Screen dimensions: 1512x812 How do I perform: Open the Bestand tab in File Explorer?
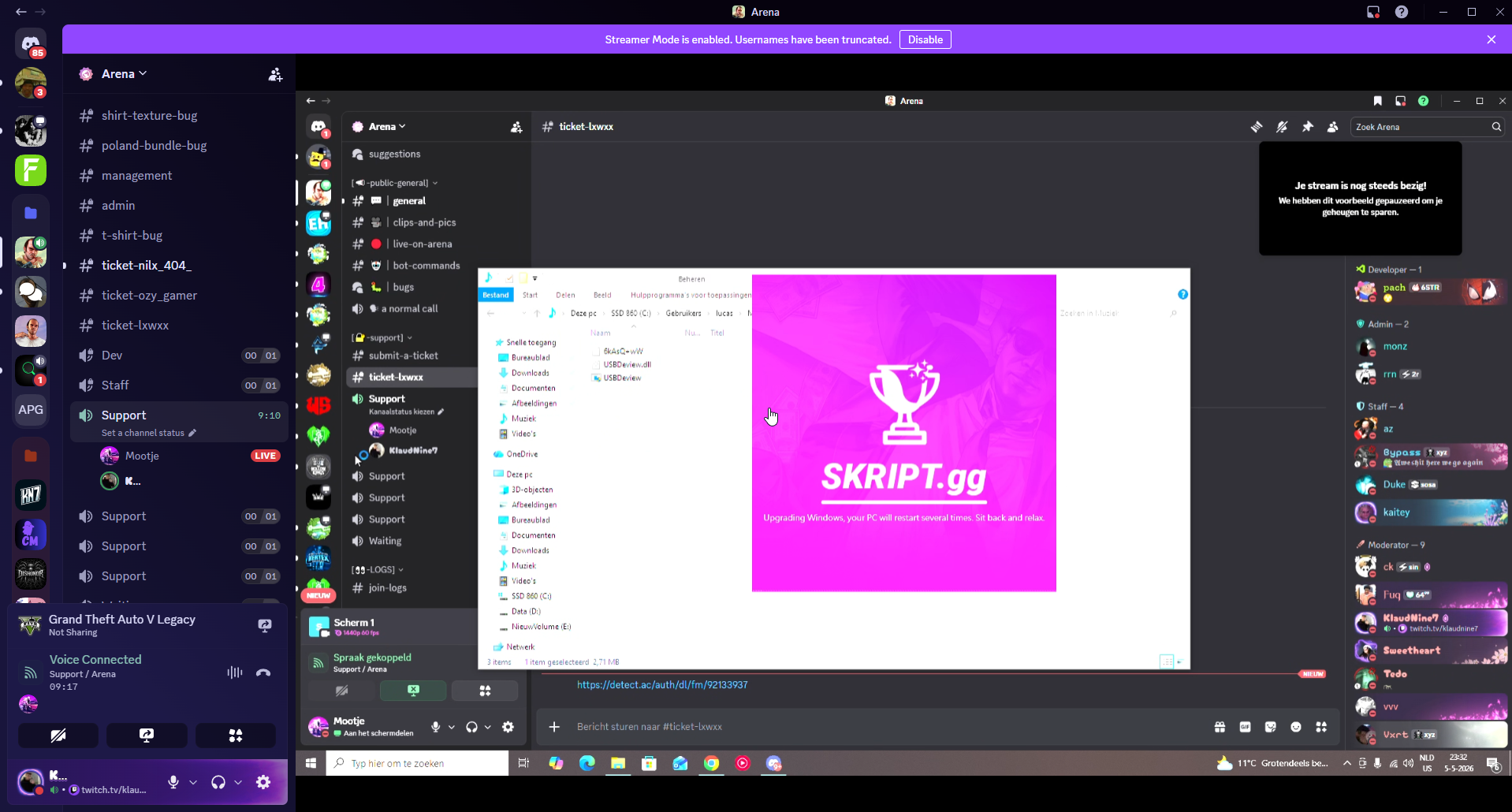tap(496, 295)
